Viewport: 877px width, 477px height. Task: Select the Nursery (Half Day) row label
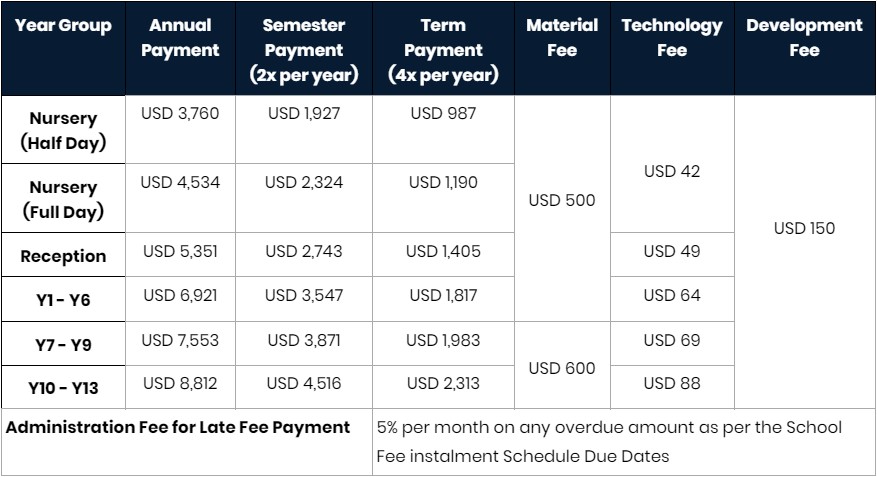click(63, 130)
